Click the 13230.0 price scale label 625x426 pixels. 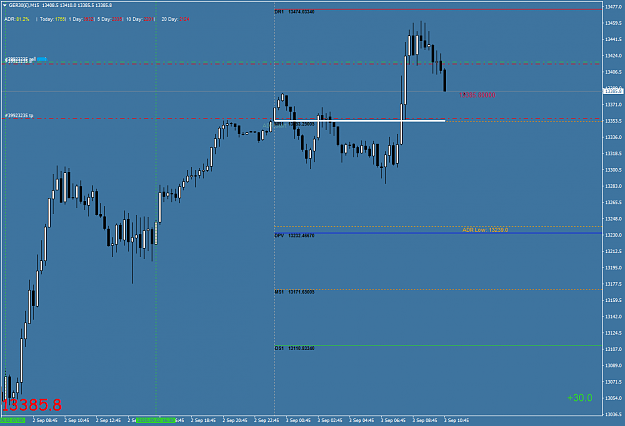(613, 235)
